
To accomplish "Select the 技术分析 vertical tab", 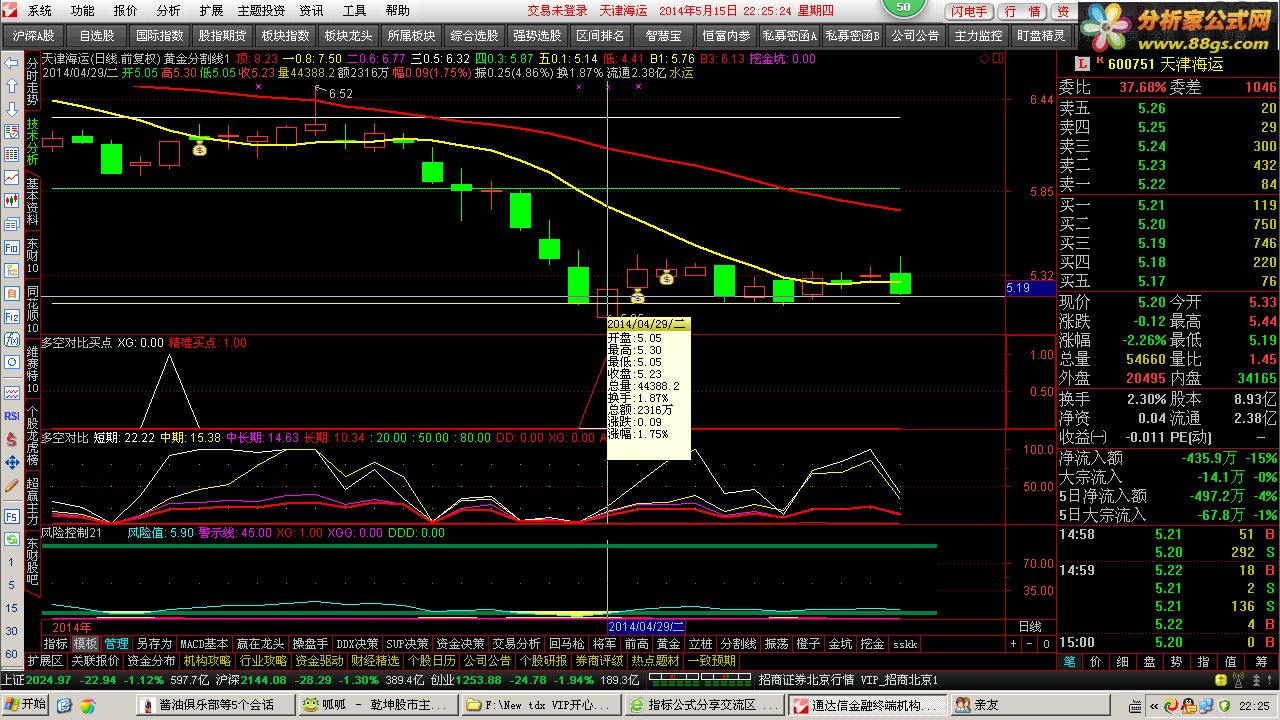I will click(32, 143).
